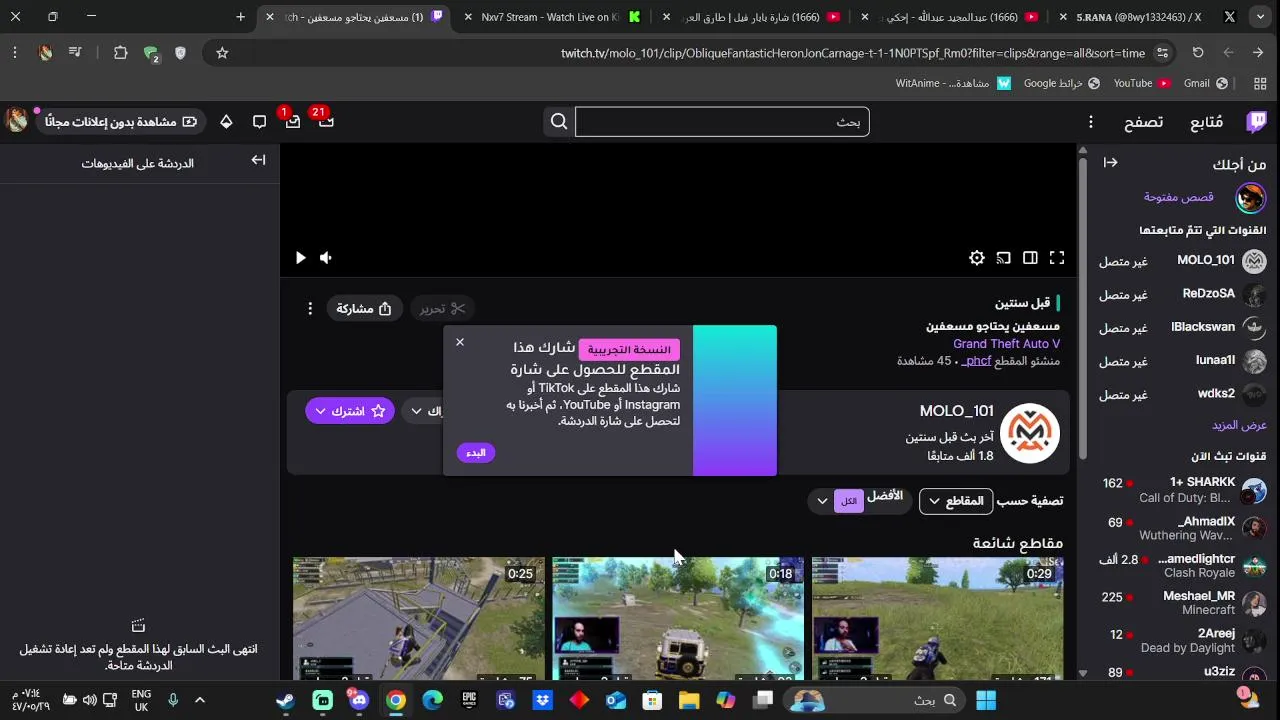The width and height of the screenshot is (1280, 720).
Task: Open the user profile avatar menu
Action: pos(17,121)
